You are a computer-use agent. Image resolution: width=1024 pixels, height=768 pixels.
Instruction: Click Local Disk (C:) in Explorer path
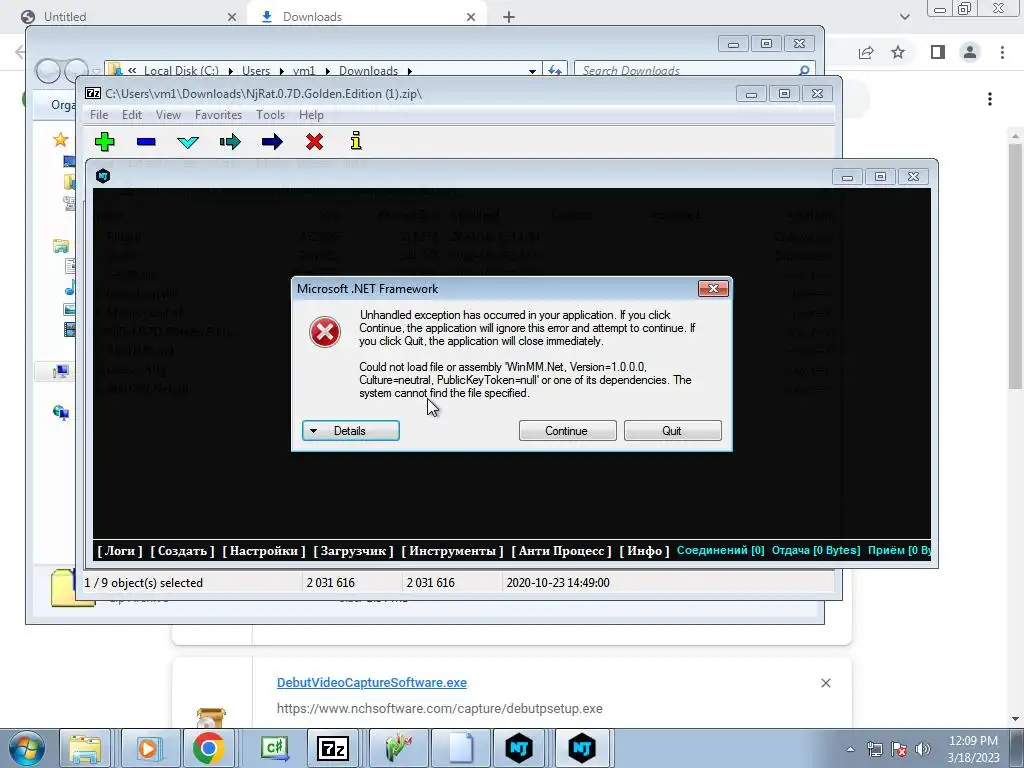point(182,71)
